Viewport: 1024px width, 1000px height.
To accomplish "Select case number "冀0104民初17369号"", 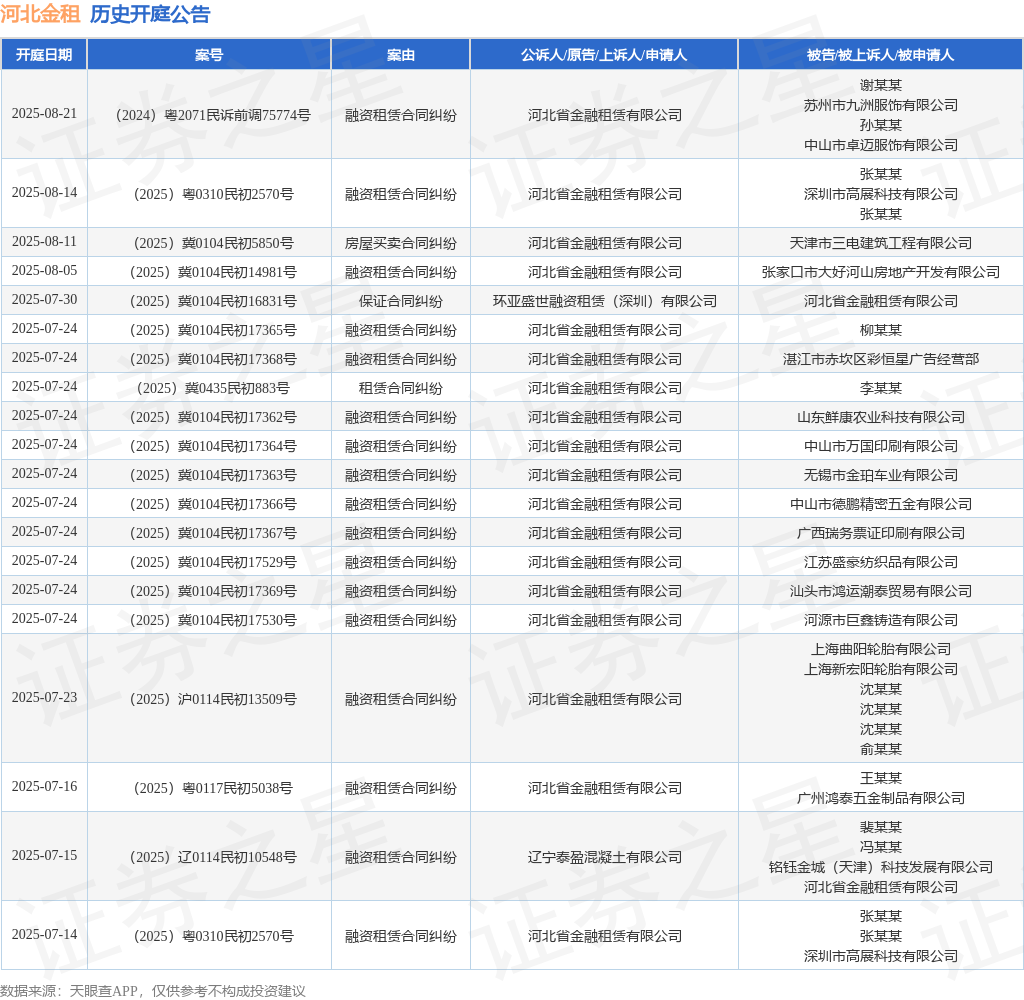I will (238, 591).
